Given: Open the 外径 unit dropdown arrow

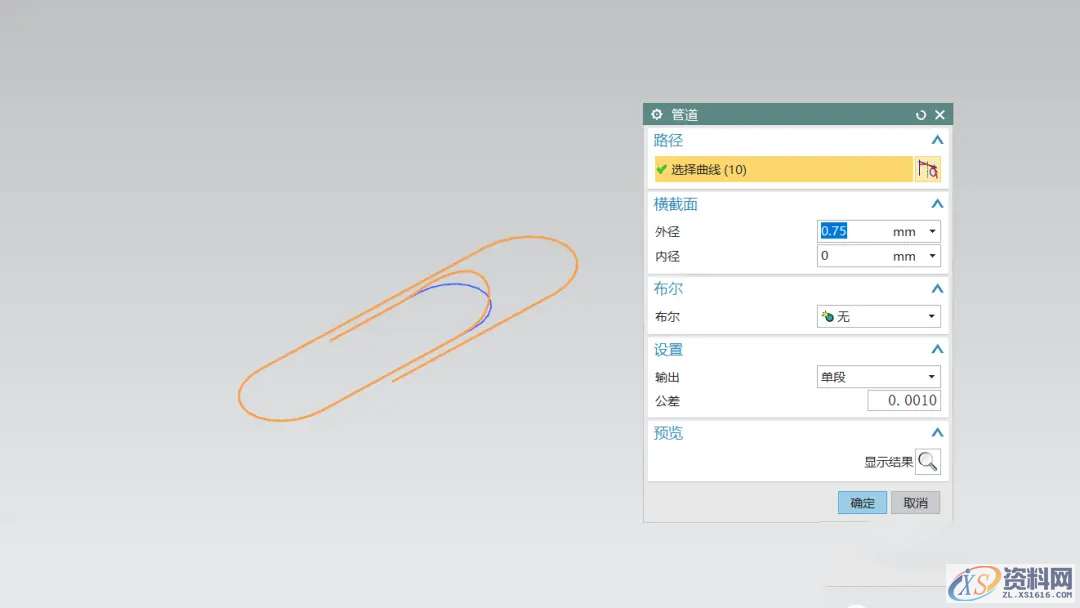Looking at the screenshot, I should [932, 232].
